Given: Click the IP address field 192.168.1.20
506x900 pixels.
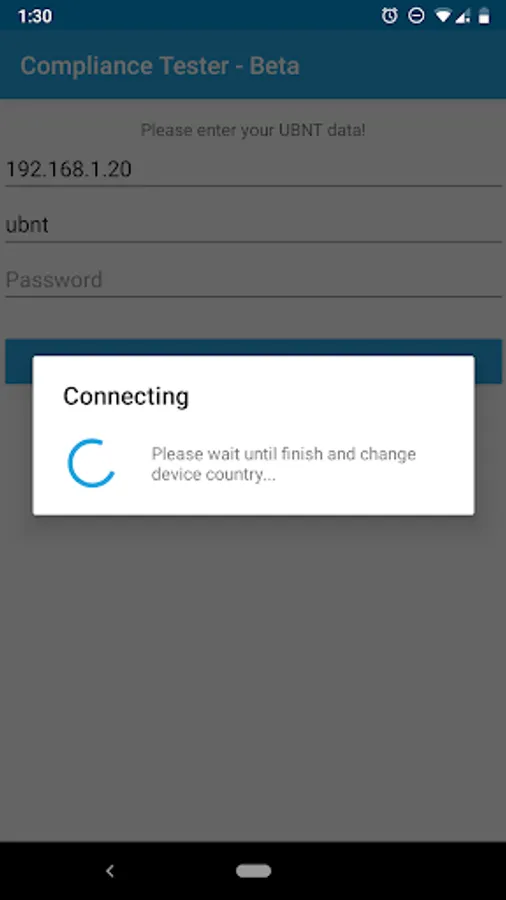Looking at the screenshot, I should coord(254,169).
